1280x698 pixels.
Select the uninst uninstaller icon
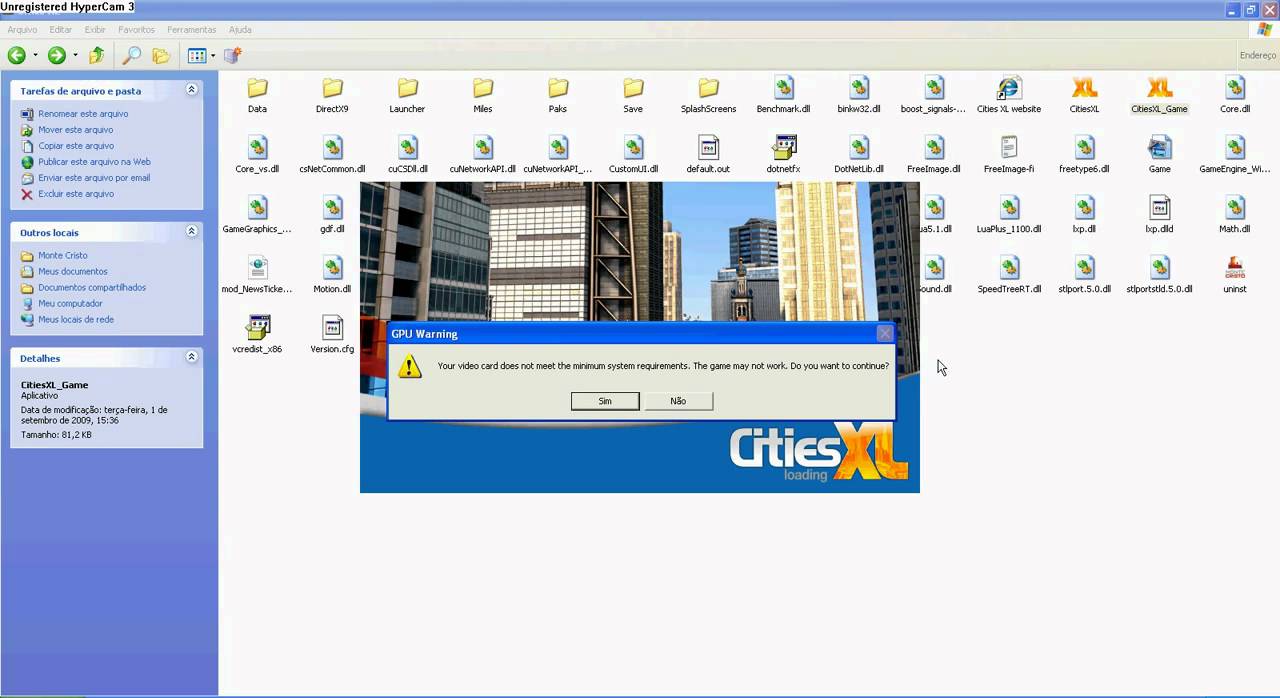pos(1235,276)
